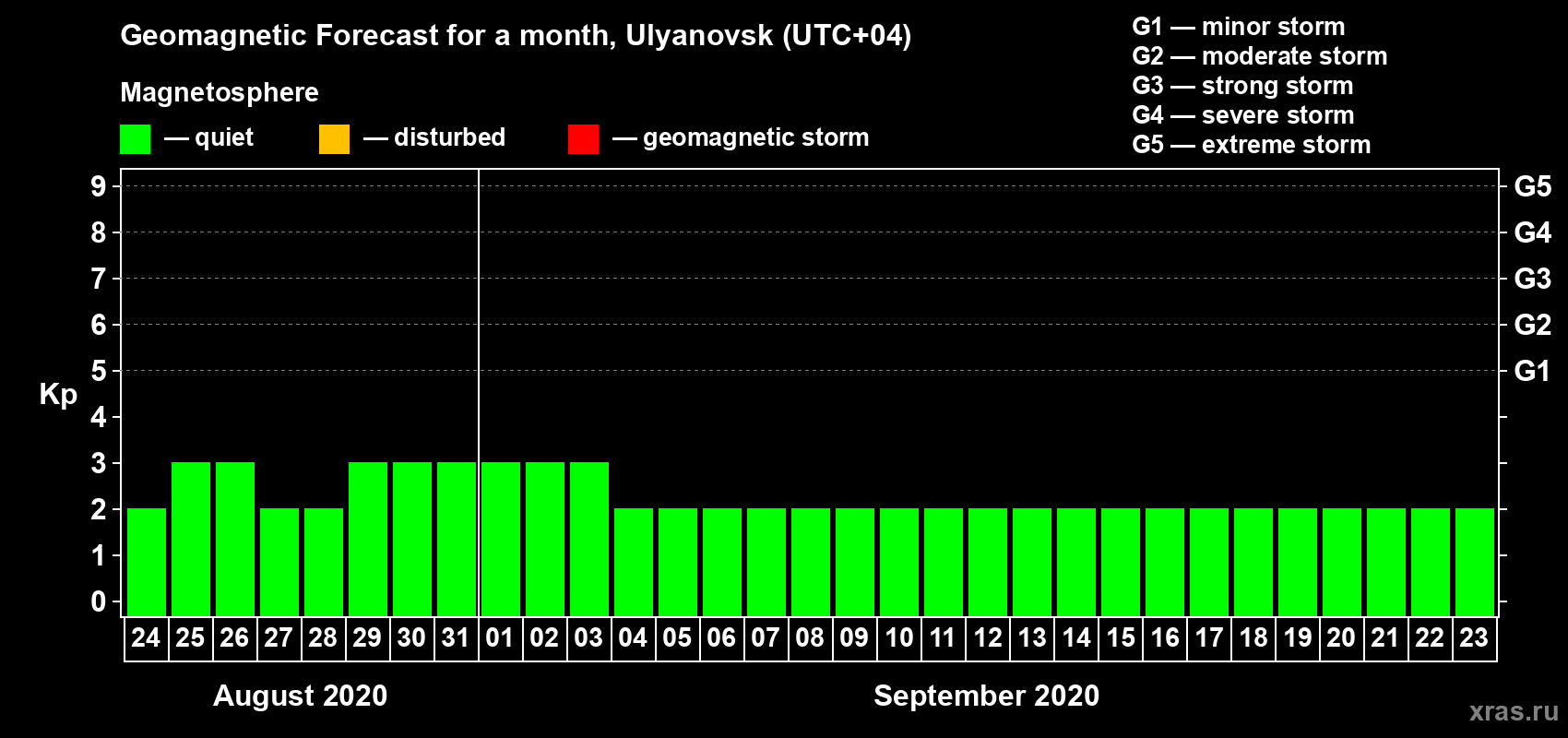Click the 'G2 — moderate storm' legend line
Viewport: 1568px width, 738px height.
click(x=1259, y=56)
